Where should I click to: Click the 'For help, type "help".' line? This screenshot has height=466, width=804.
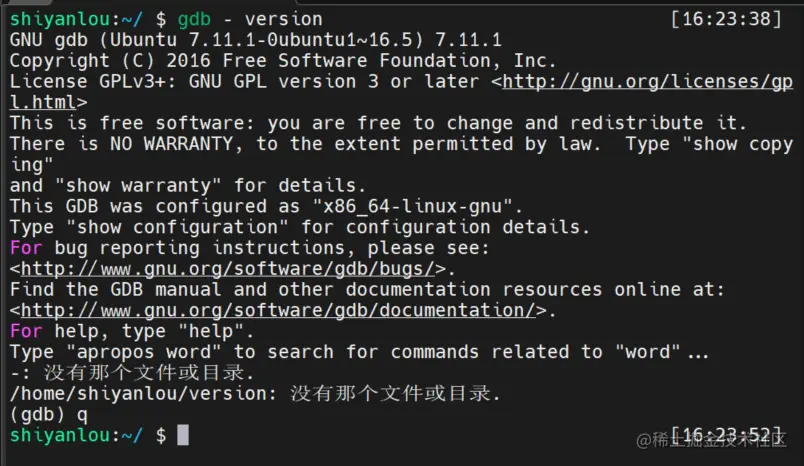pos(132,331)
